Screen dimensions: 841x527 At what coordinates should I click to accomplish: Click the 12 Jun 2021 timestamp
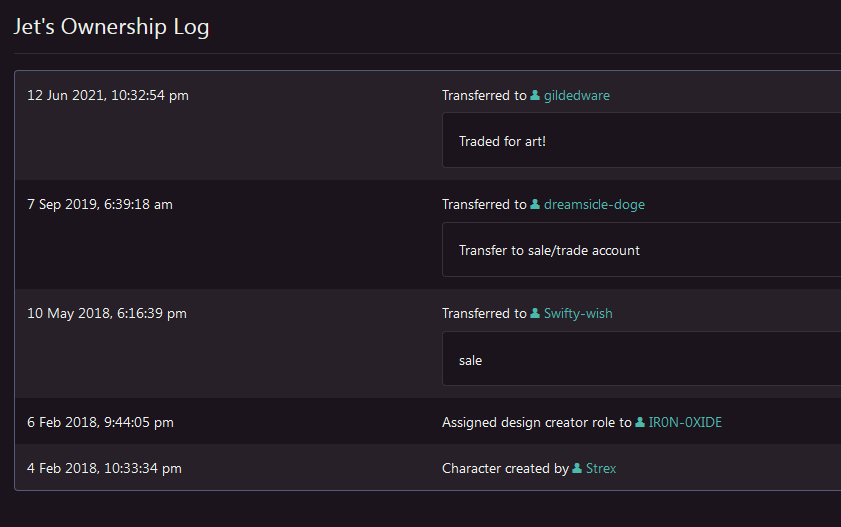pos(108,96)
